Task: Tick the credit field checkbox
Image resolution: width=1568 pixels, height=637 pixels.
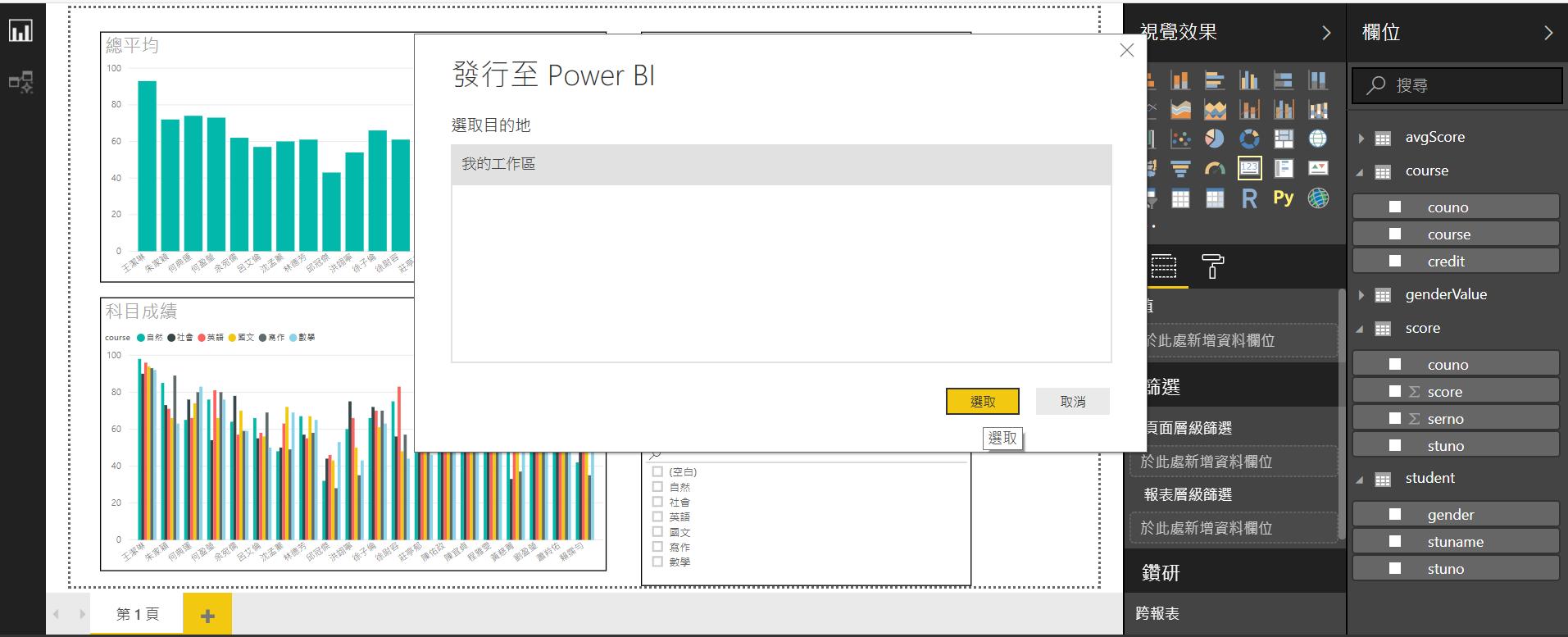Action: tap(1395, 261)
